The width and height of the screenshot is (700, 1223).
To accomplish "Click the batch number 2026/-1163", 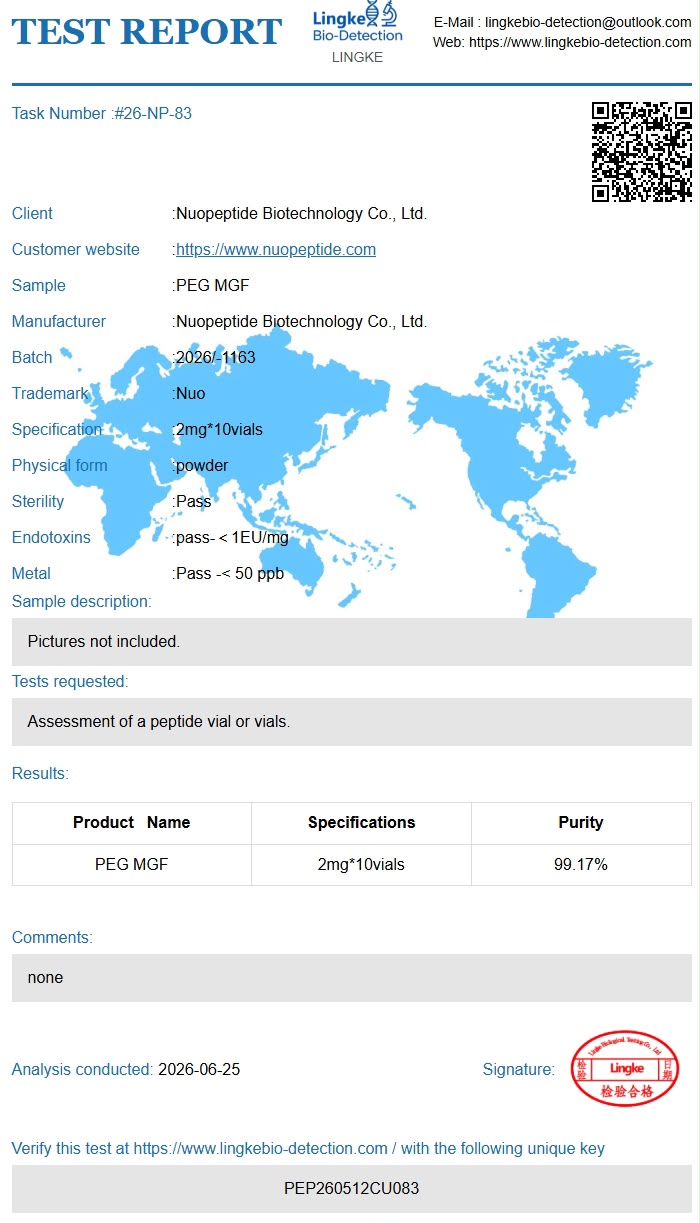I will (x=216, y=357).
